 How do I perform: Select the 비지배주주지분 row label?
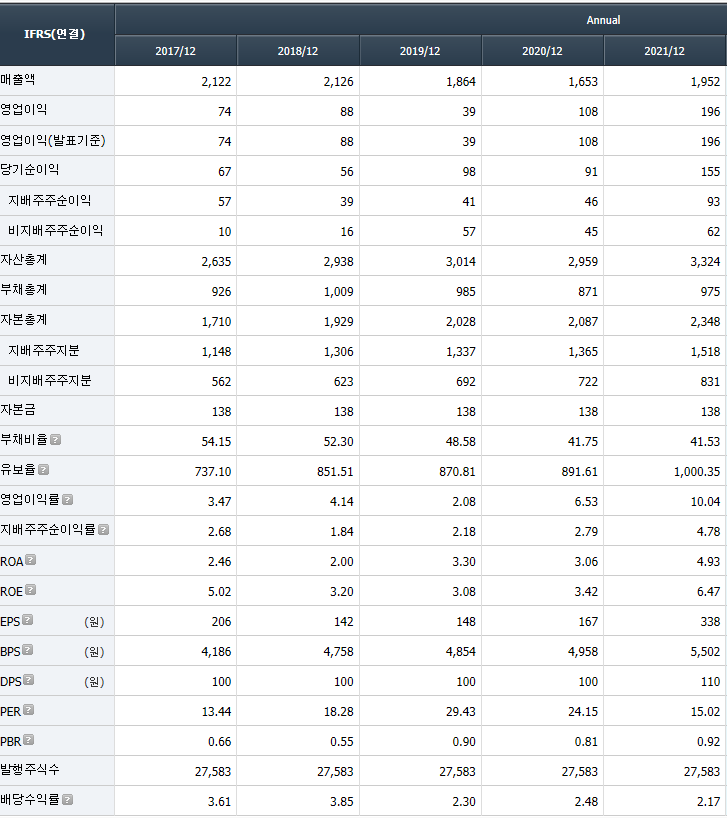coord(50,380)
